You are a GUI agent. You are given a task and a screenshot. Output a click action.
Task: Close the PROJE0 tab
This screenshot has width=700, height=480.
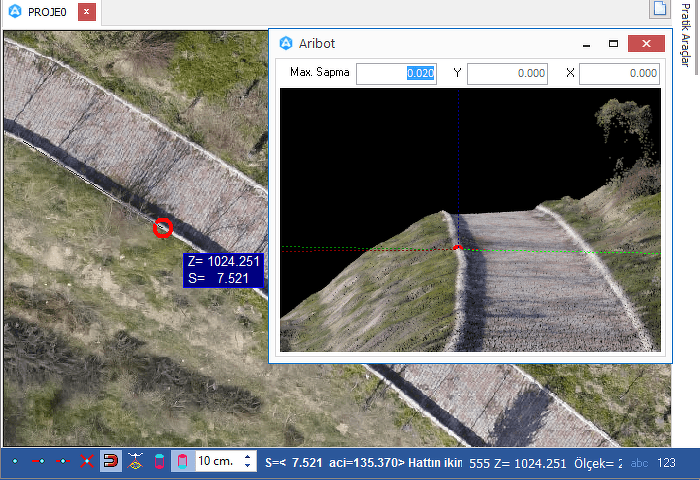(87, 13)
